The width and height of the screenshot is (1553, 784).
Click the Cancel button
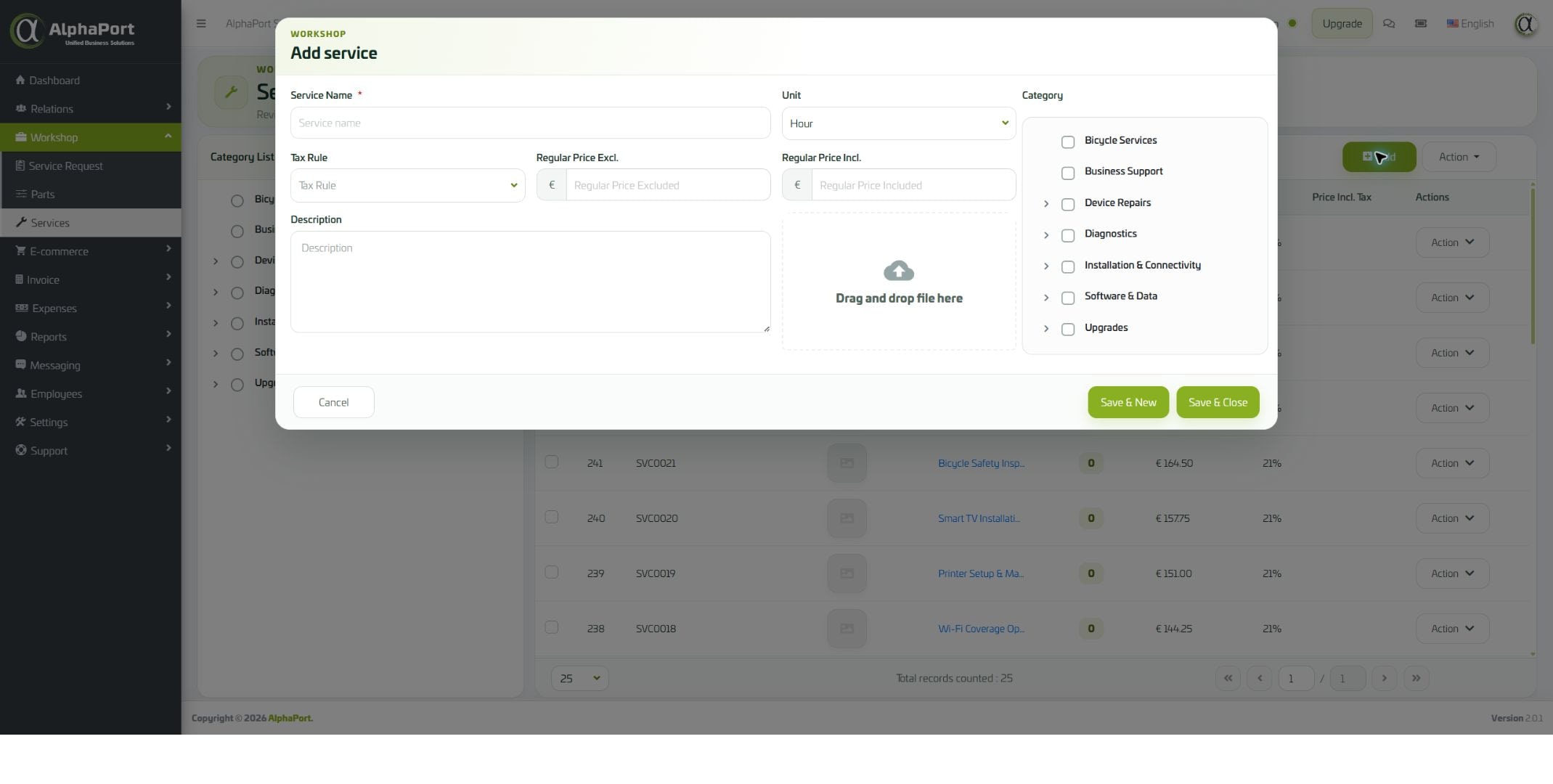coord(334,402)
